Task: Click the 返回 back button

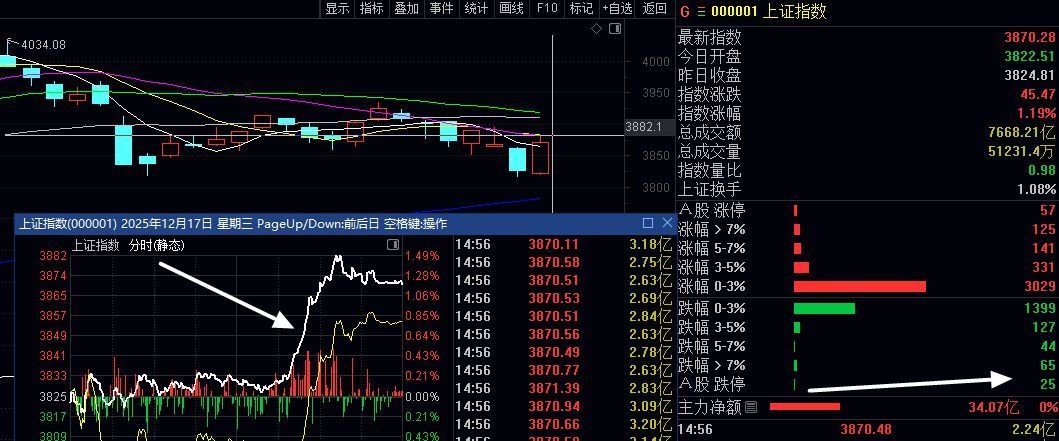Action: (654, 9)
